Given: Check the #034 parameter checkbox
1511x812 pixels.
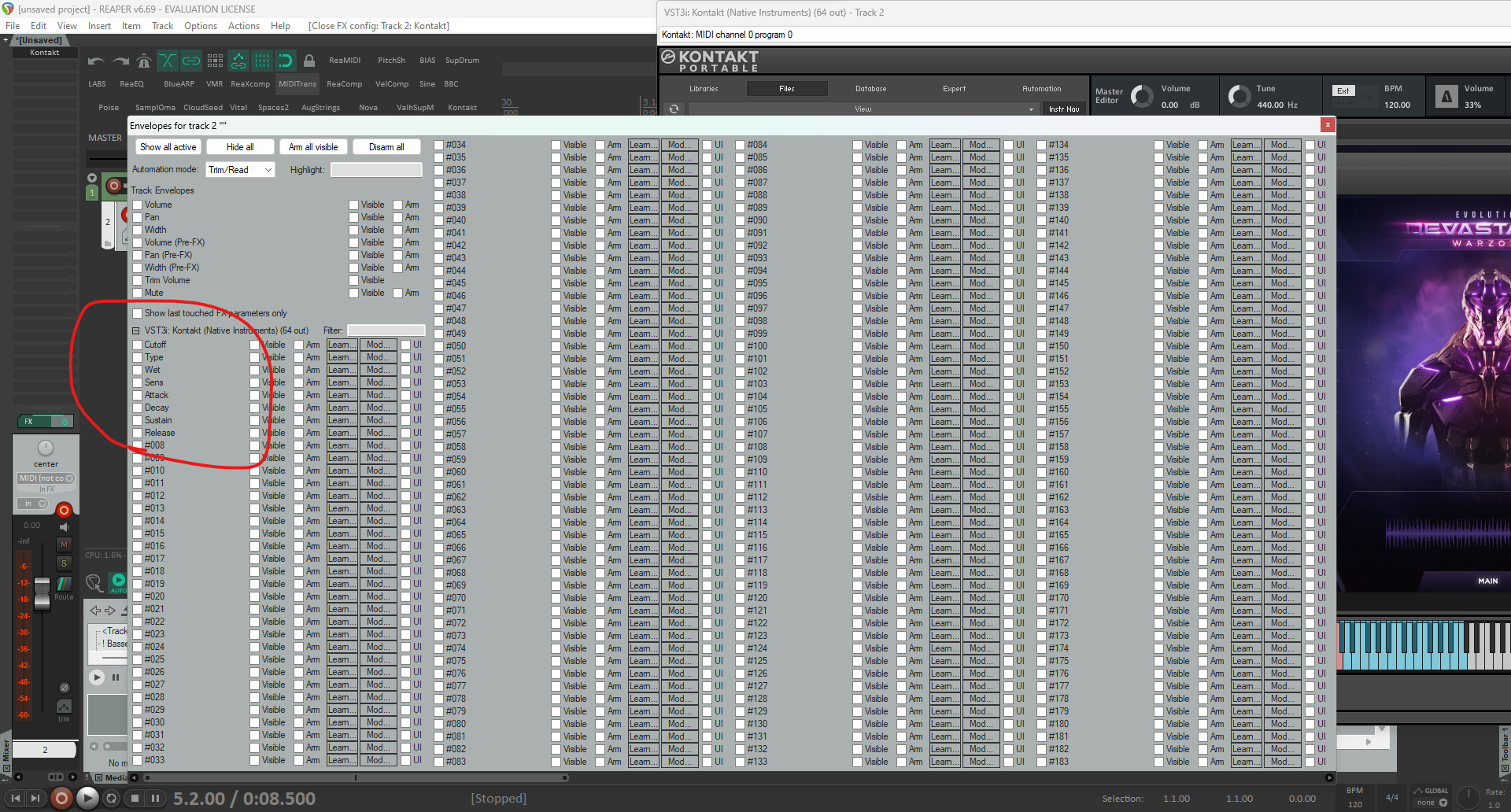Looking at the screenshot, I should coord(439,145).
